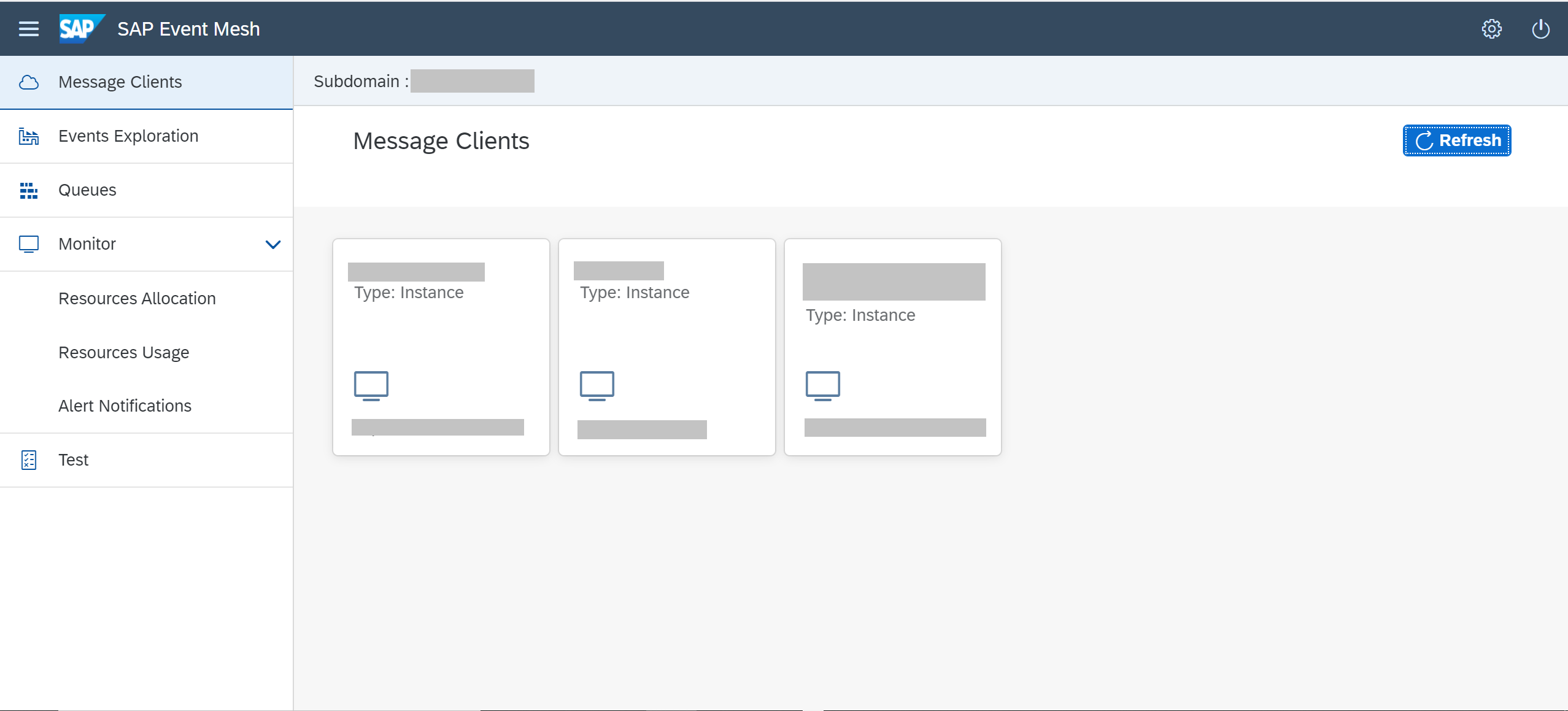This screenshot has height=711, width=1568.
Task: Click the Queues grid icon
Action: coord(29,190)
